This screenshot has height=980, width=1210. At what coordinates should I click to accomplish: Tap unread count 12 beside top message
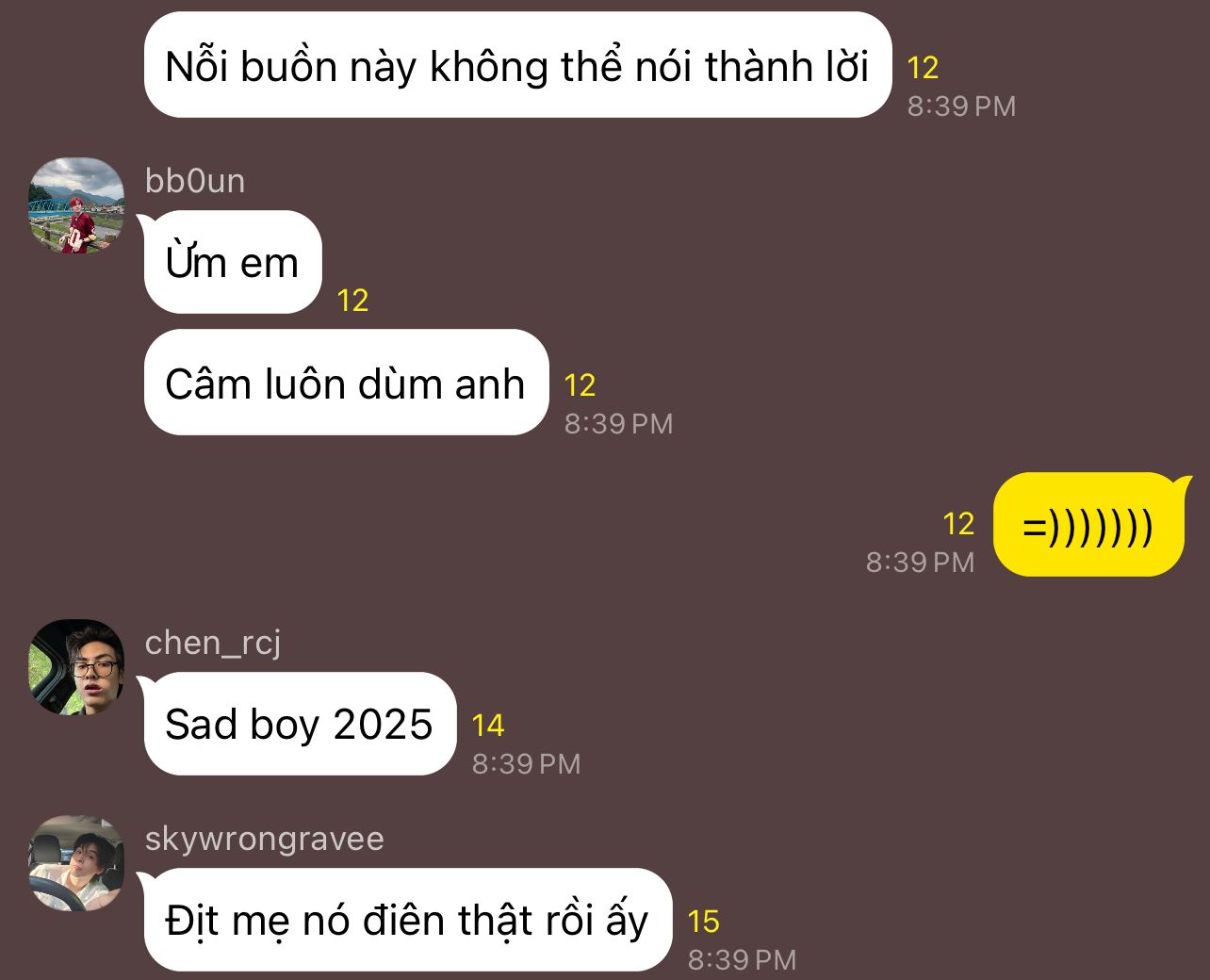pos(923,68)
